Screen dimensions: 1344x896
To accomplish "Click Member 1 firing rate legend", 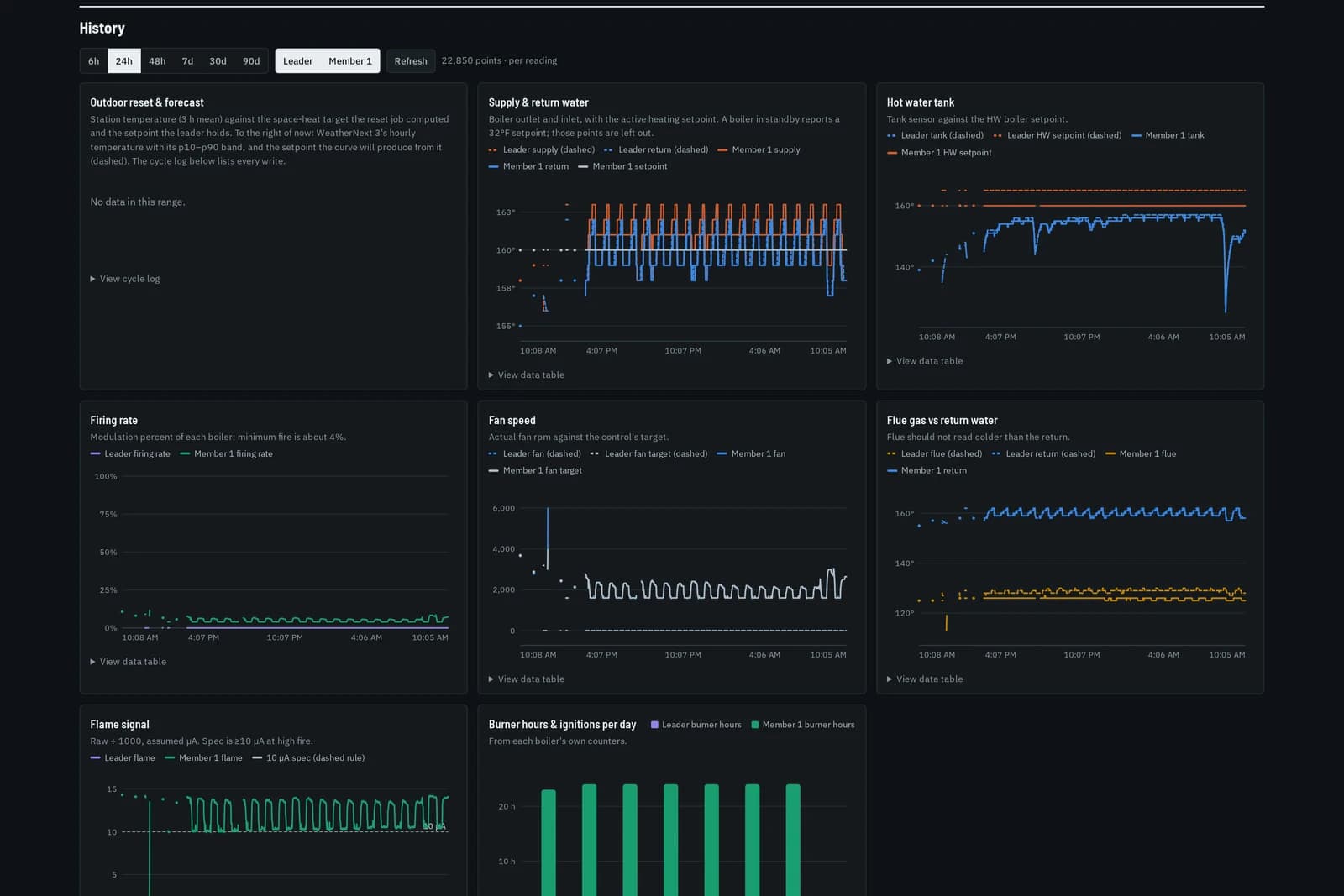I will [x=226, y=454].
